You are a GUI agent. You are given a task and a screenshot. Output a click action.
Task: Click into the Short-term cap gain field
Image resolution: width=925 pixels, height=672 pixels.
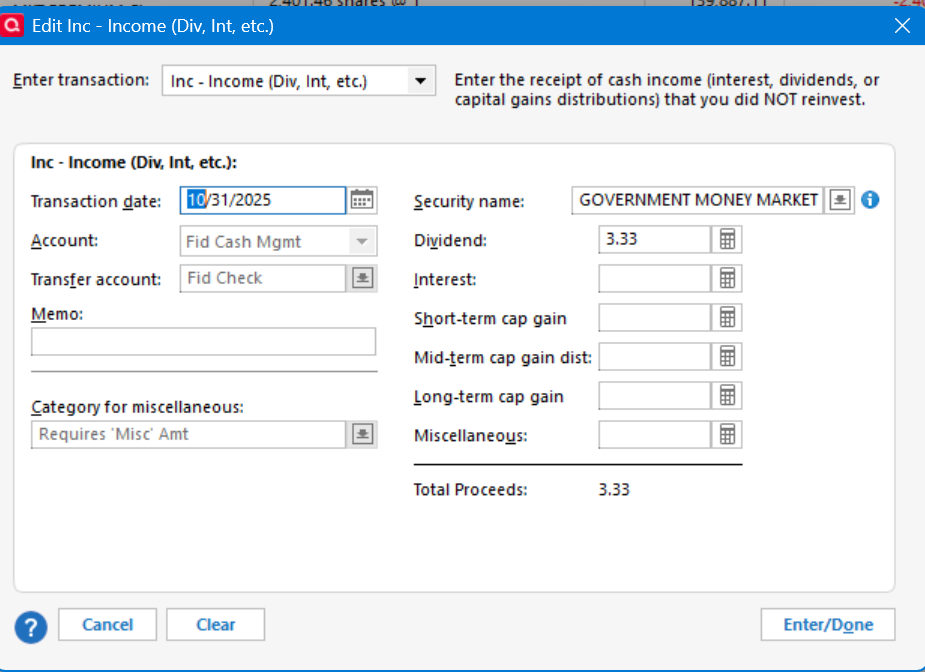[655, 317]
